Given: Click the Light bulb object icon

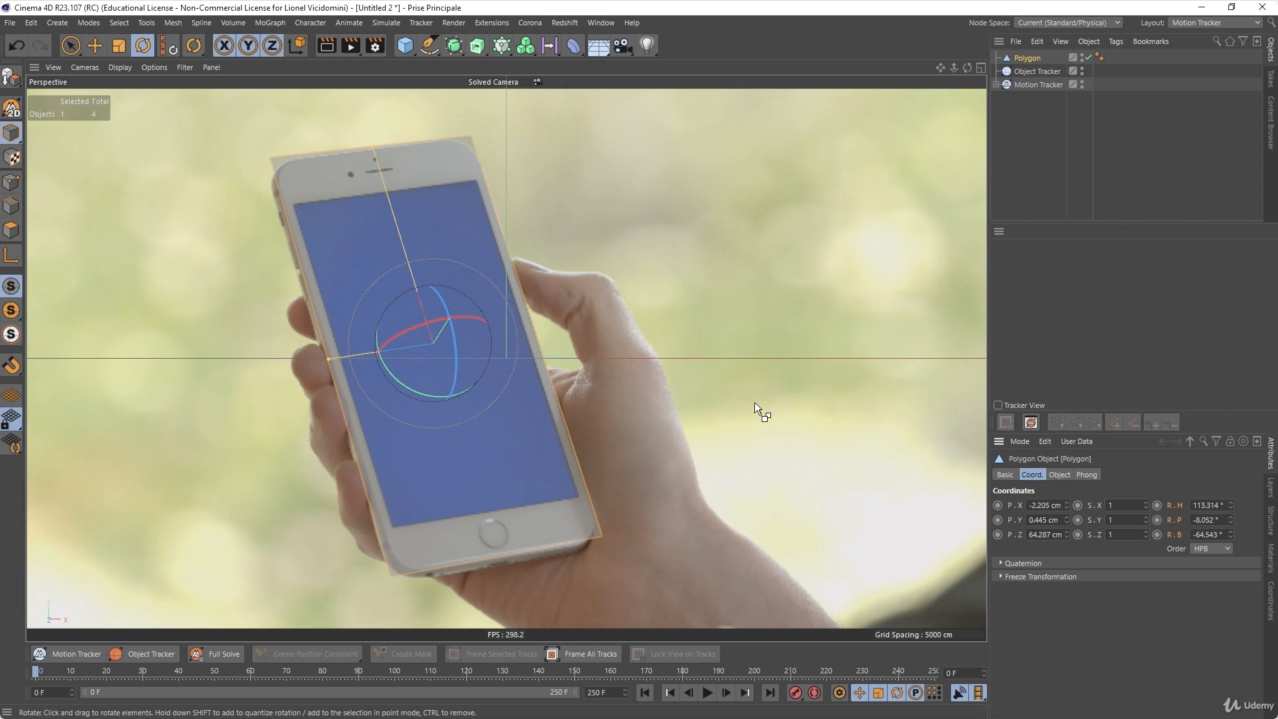Looking at the screenshot, I should pos(647,45).
